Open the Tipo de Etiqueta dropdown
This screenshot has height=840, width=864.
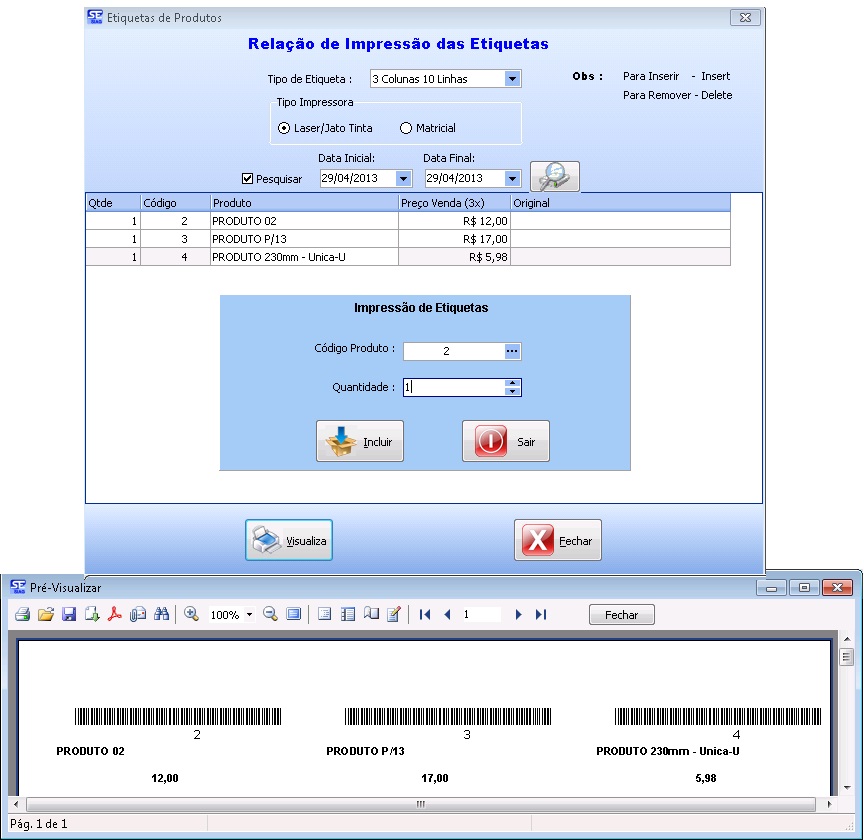(x=512, y=79)
